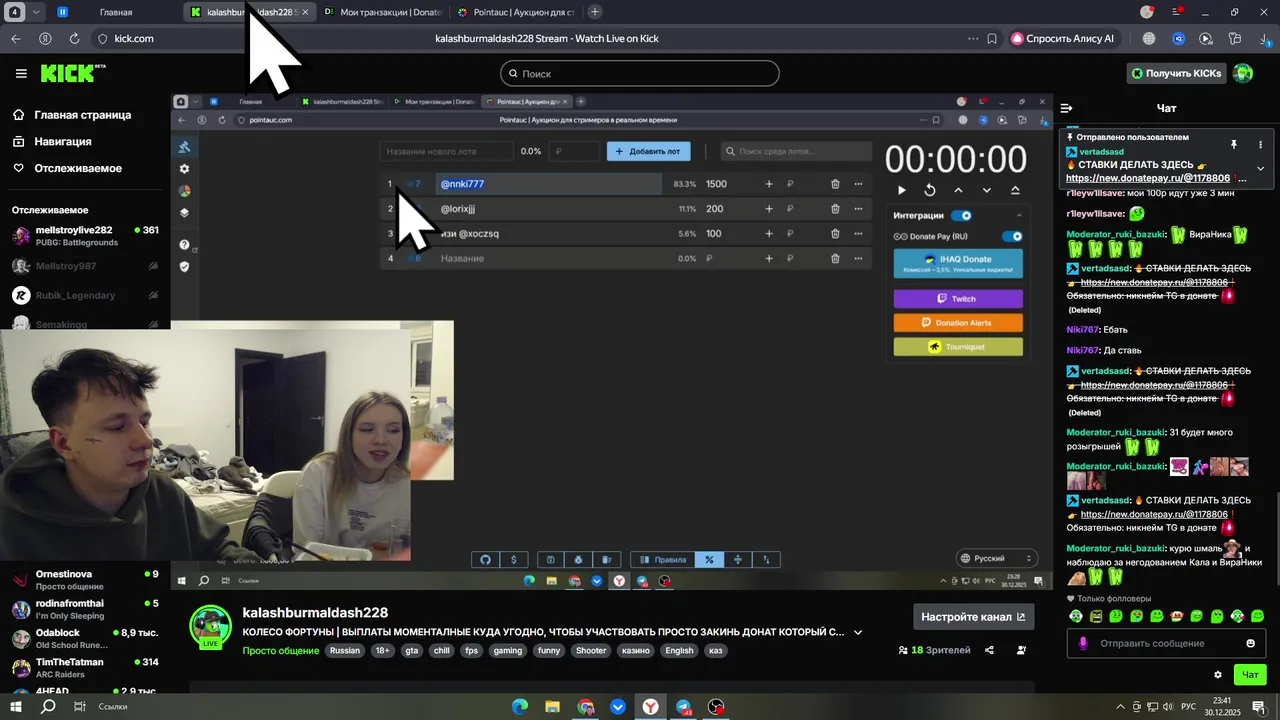The height and width of the screenshot is (720, 1280).
Task: Click Twitch integration button
Action: pos(958,298)
